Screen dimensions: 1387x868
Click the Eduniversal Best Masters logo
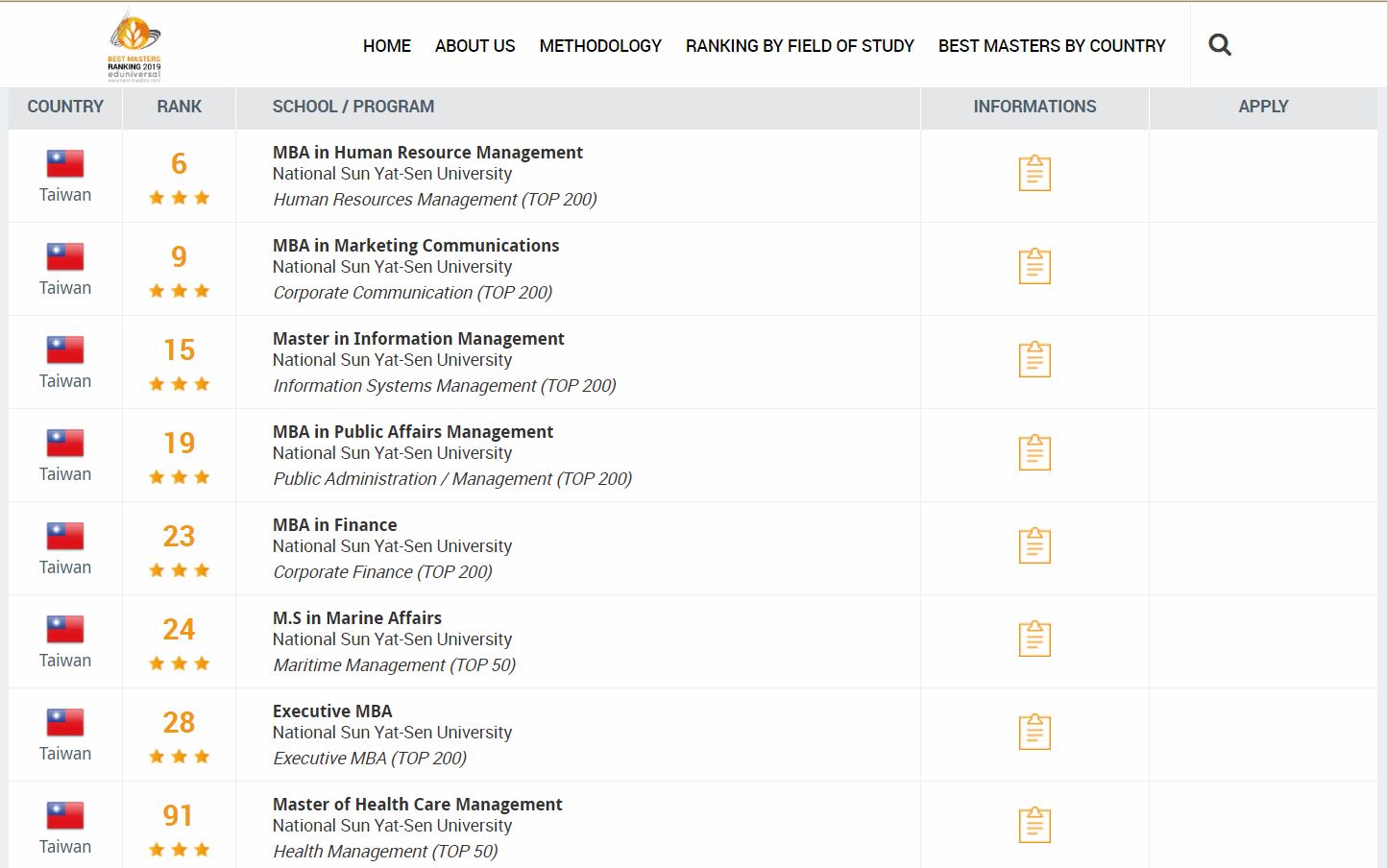click(x=134, y=45)
